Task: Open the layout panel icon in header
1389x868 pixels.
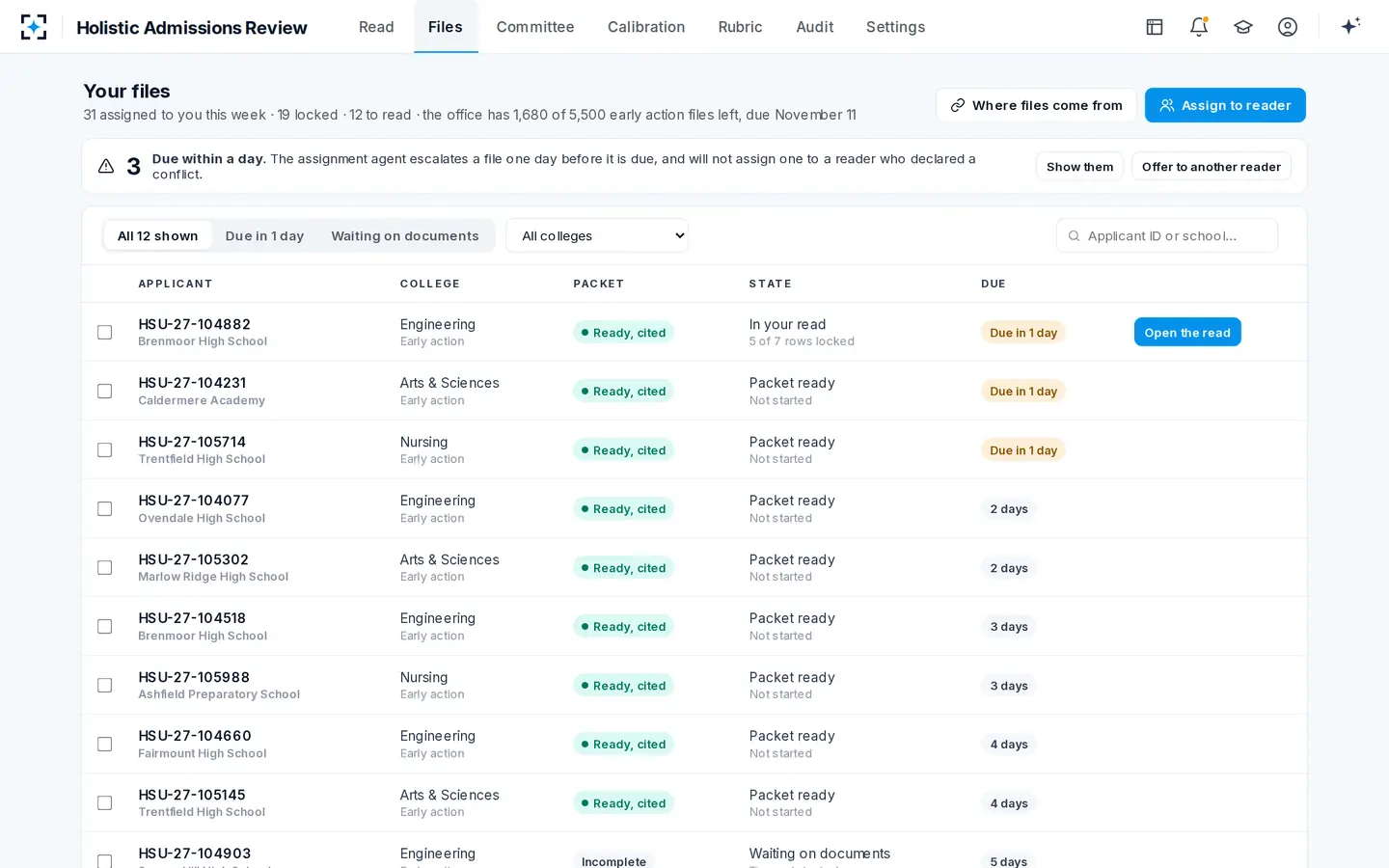Action: tap(1155, 27)
